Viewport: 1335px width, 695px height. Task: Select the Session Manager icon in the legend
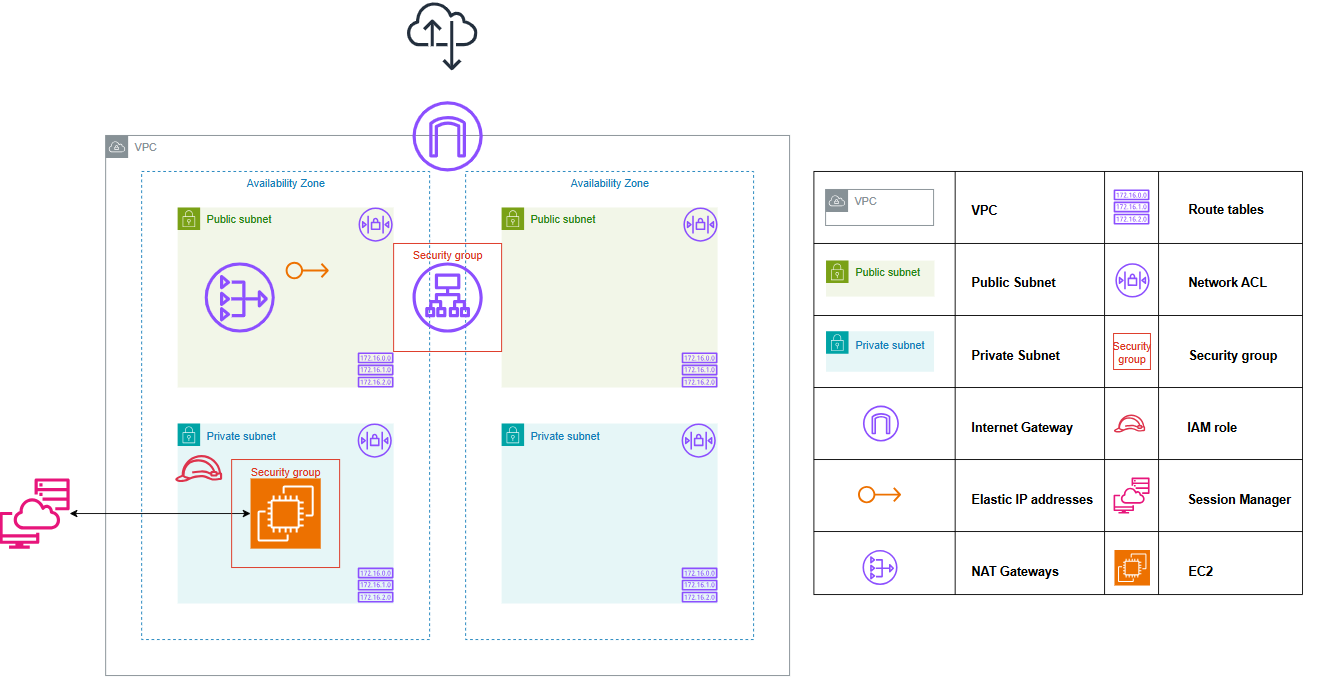pyautogui.click(x=1132, y=496)
